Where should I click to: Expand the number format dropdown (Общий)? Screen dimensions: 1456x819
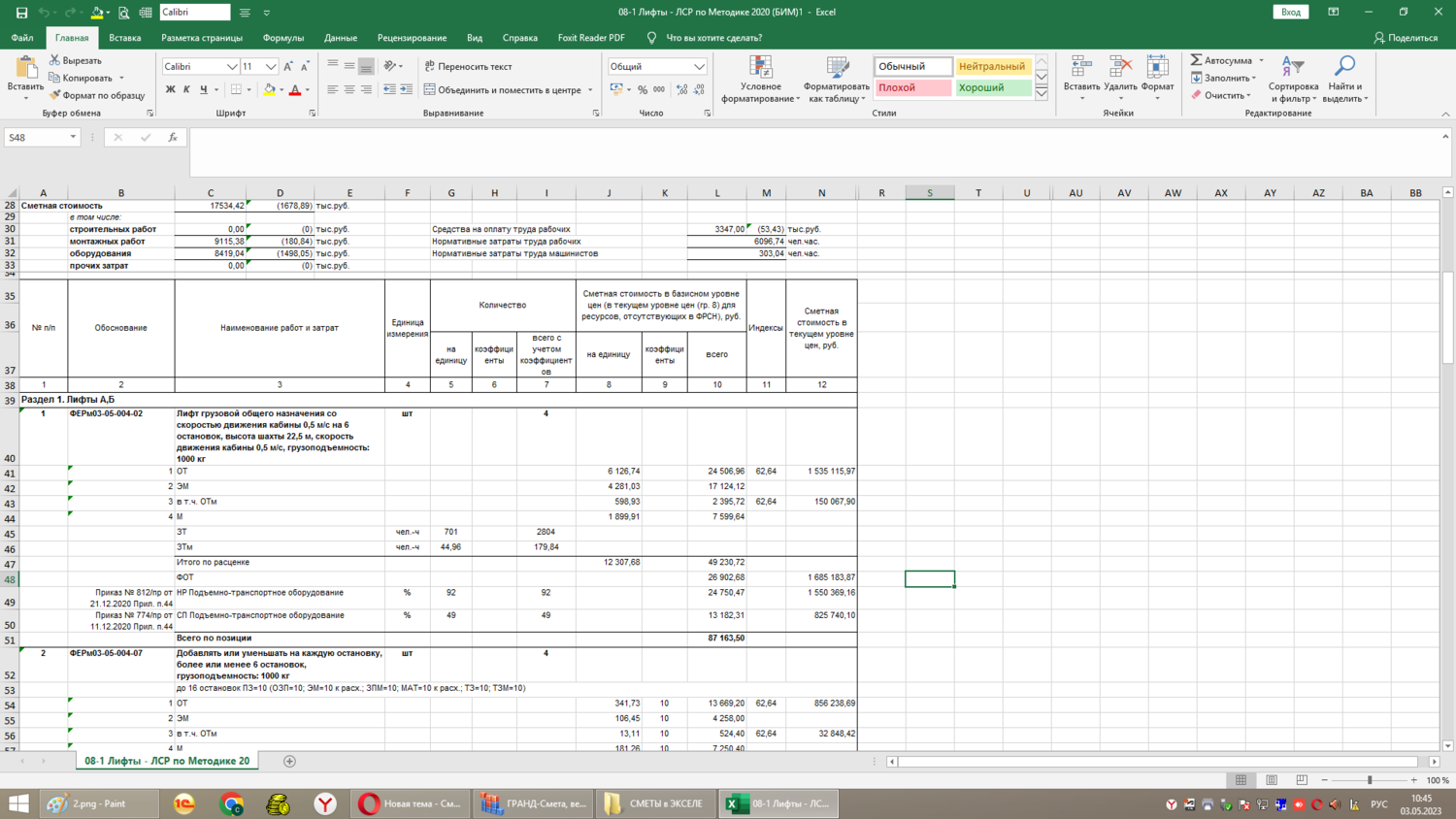click(699, 67)
